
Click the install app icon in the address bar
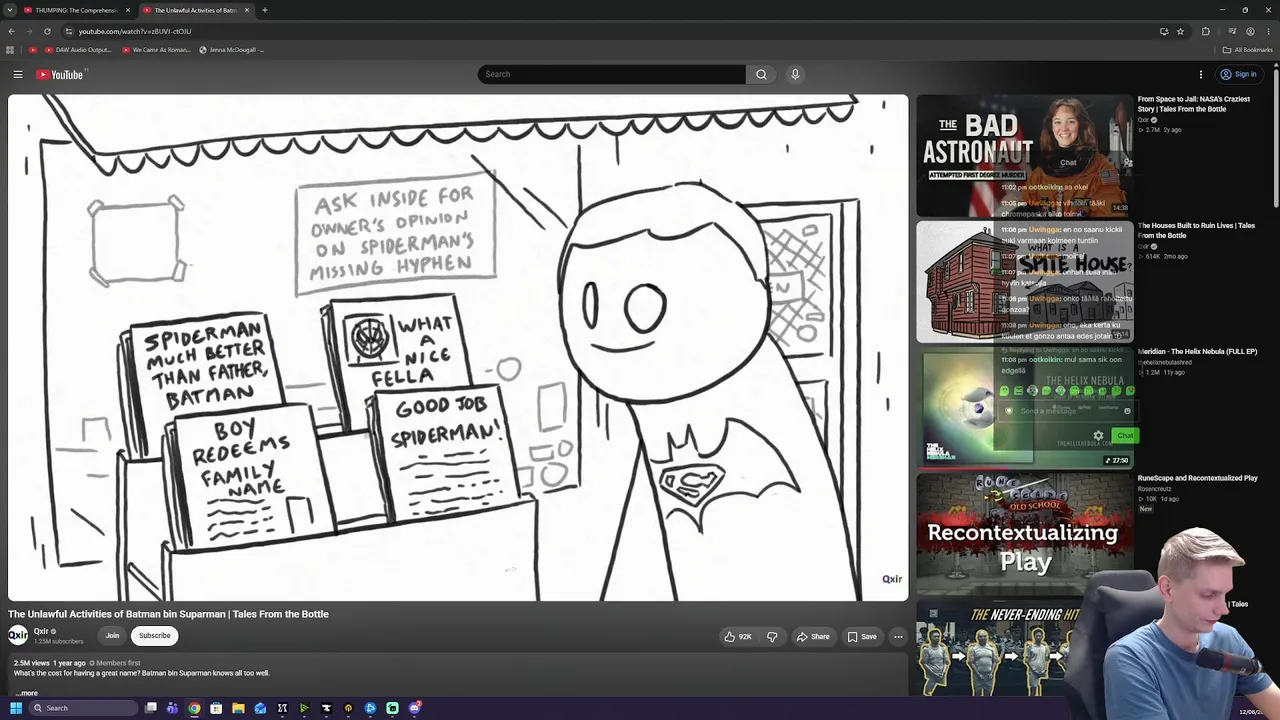(1164, 31)
